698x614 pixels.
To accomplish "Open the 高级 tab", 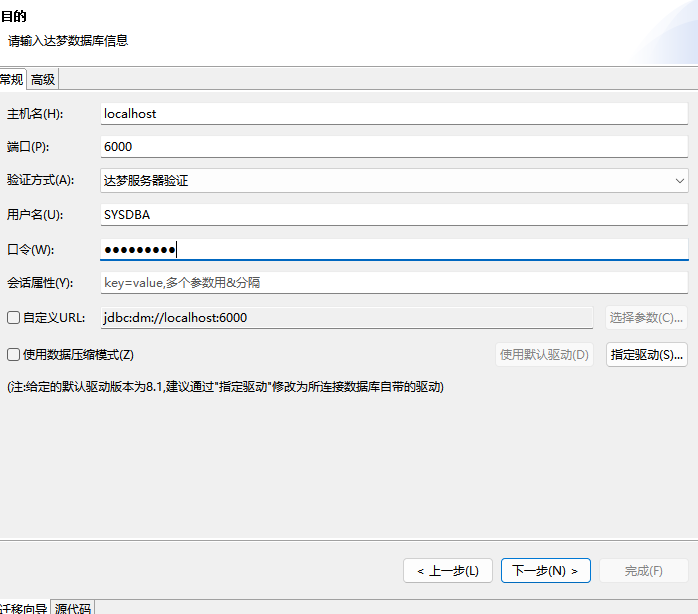I will click(43, 80).
